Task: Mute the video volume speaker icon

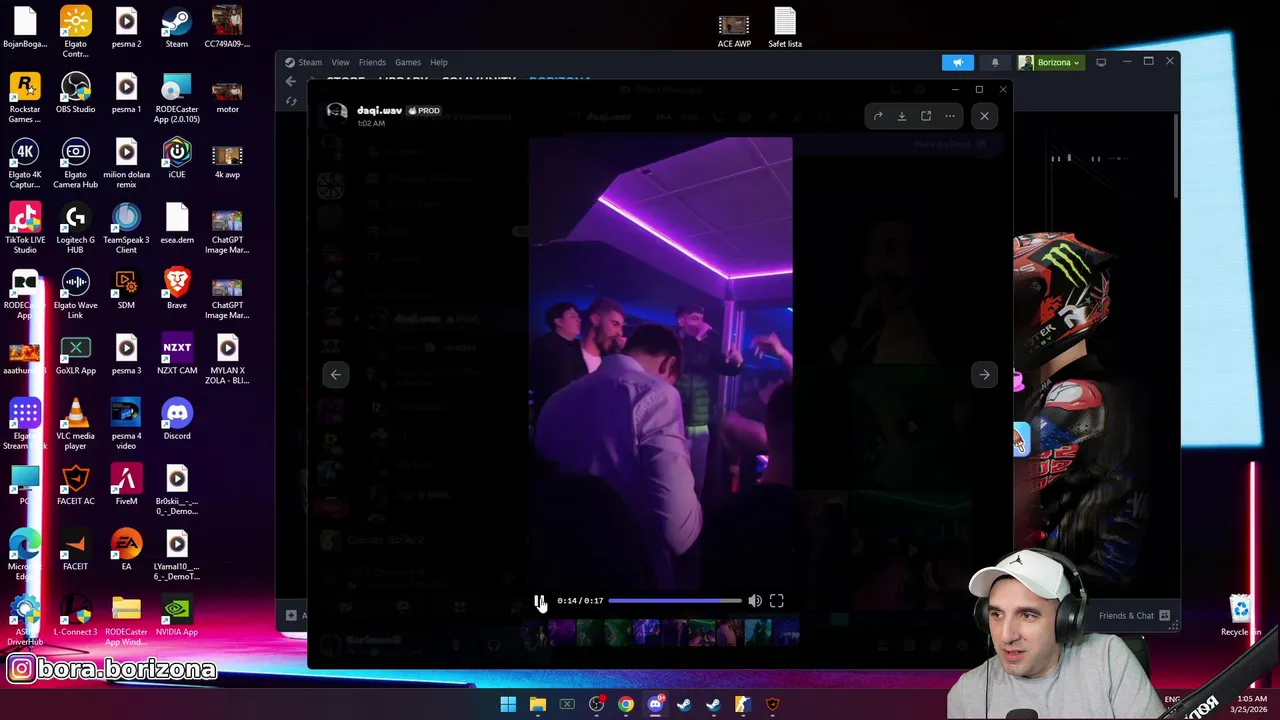Action: coord(755,601)
